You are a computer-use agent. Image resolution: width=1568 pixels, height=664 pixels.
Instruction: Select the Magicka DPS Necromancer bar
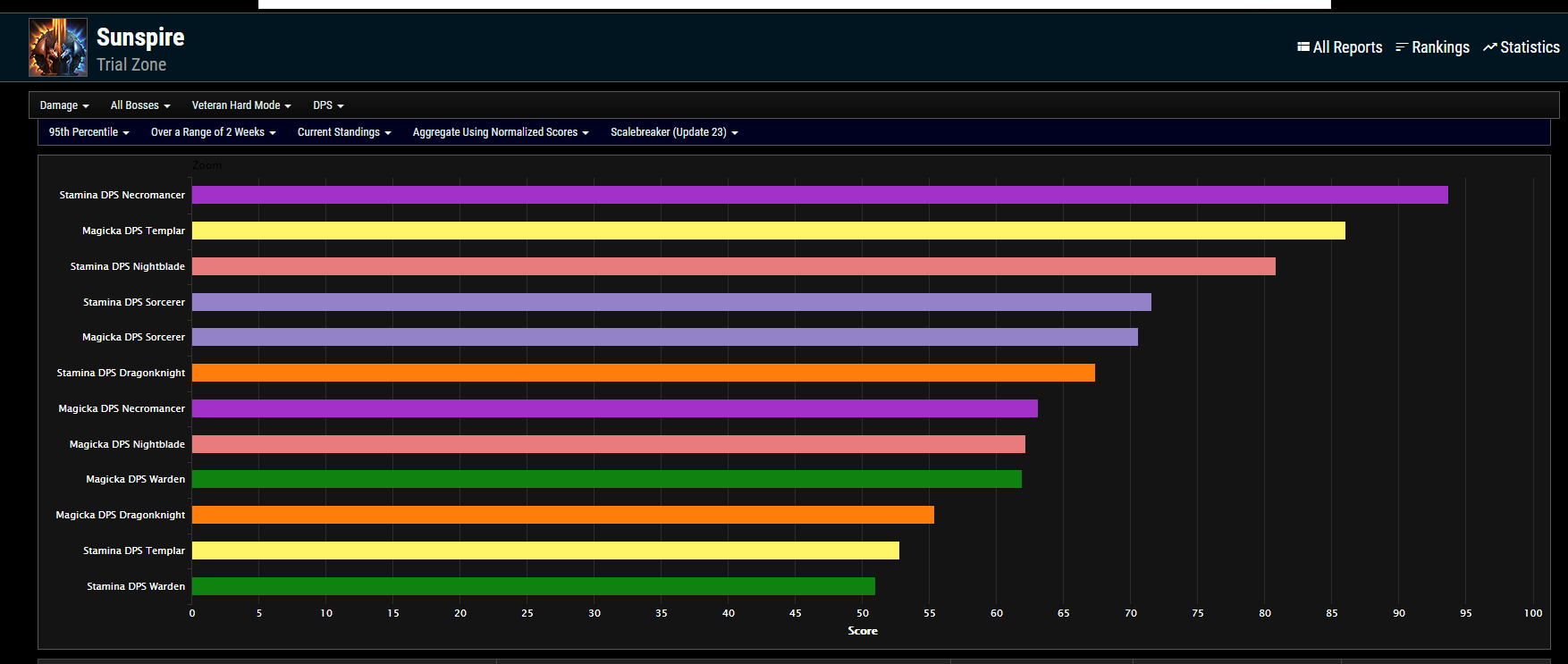click(x=615, y=408)
